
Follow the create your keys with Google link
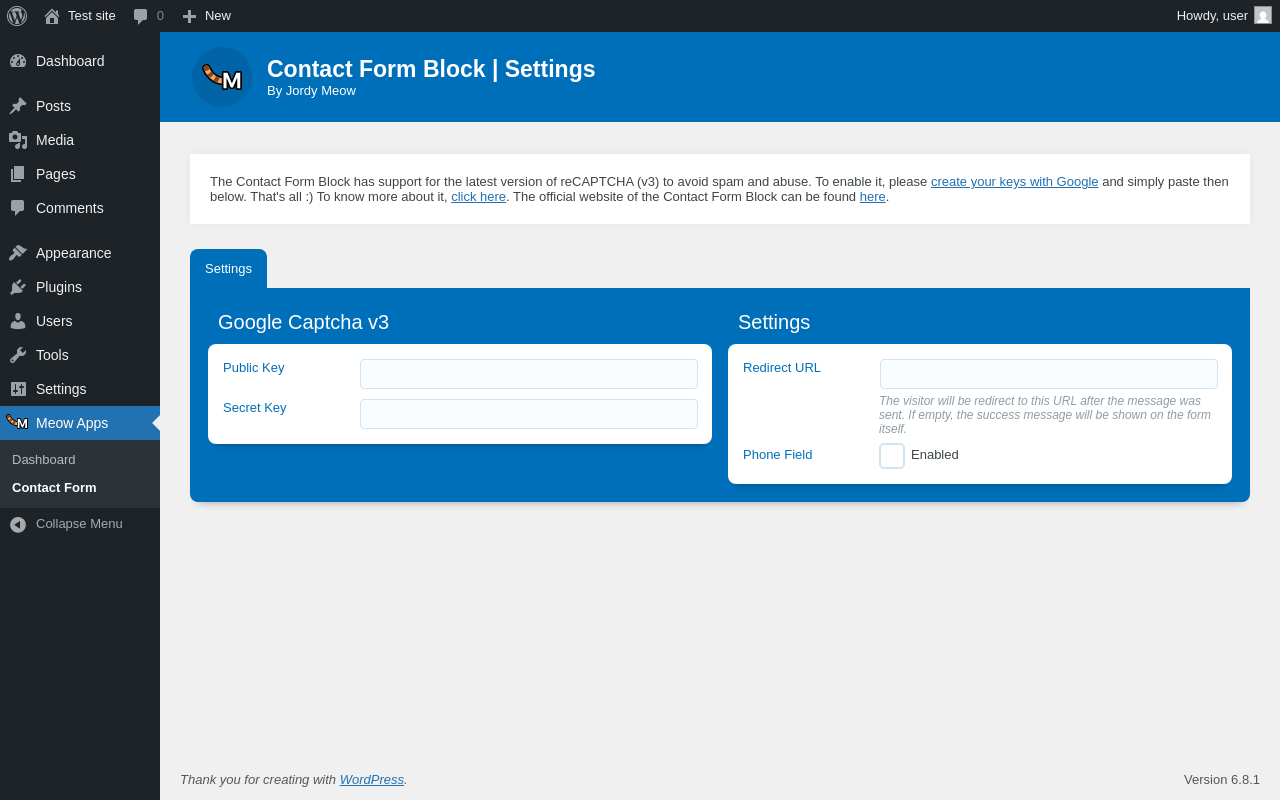pos(1014,182)
